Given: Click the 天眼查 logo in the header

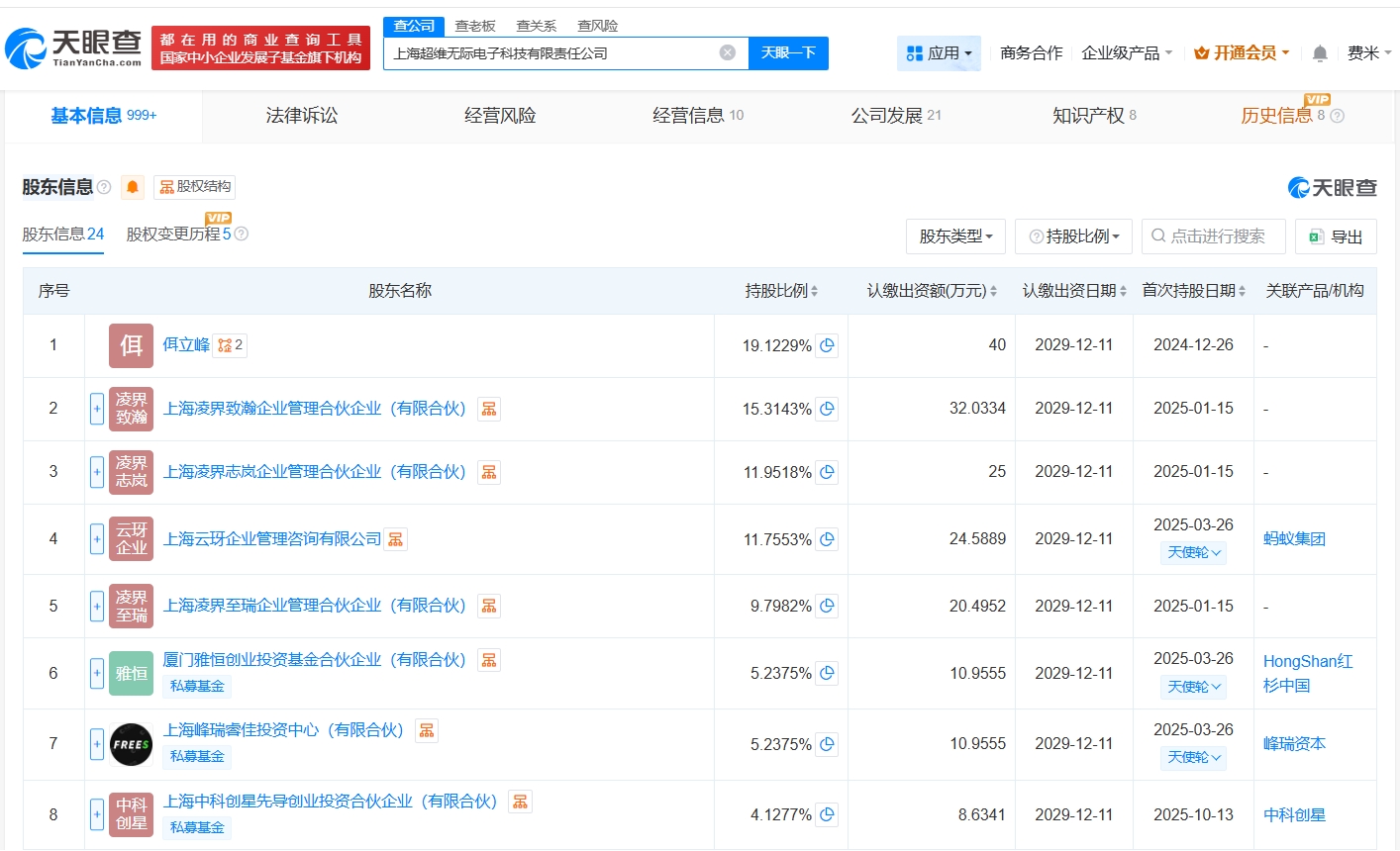Looking at the screenshot, I should (x=74, y=47).
